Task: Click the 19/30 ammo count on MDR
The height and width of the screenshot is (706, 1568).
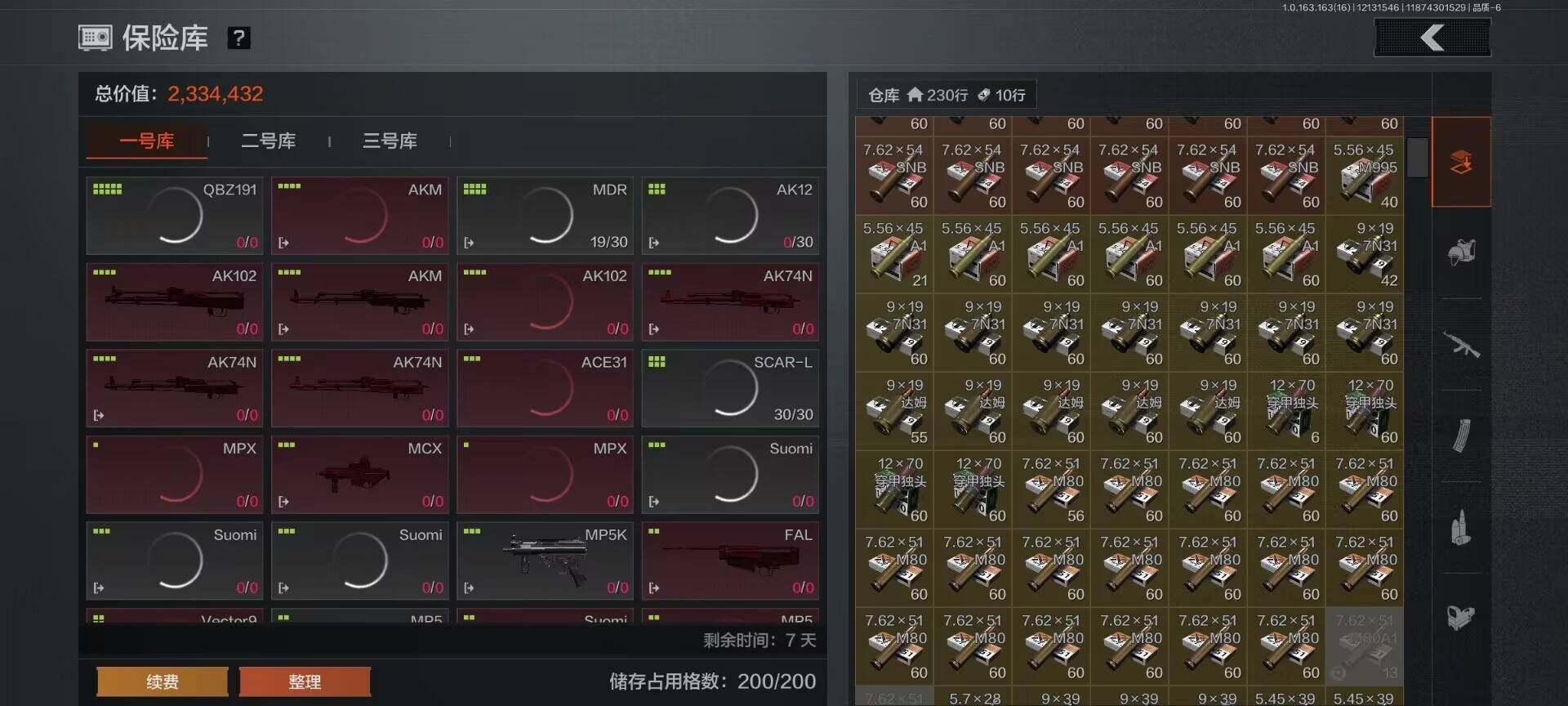Action: coord(609,242)
